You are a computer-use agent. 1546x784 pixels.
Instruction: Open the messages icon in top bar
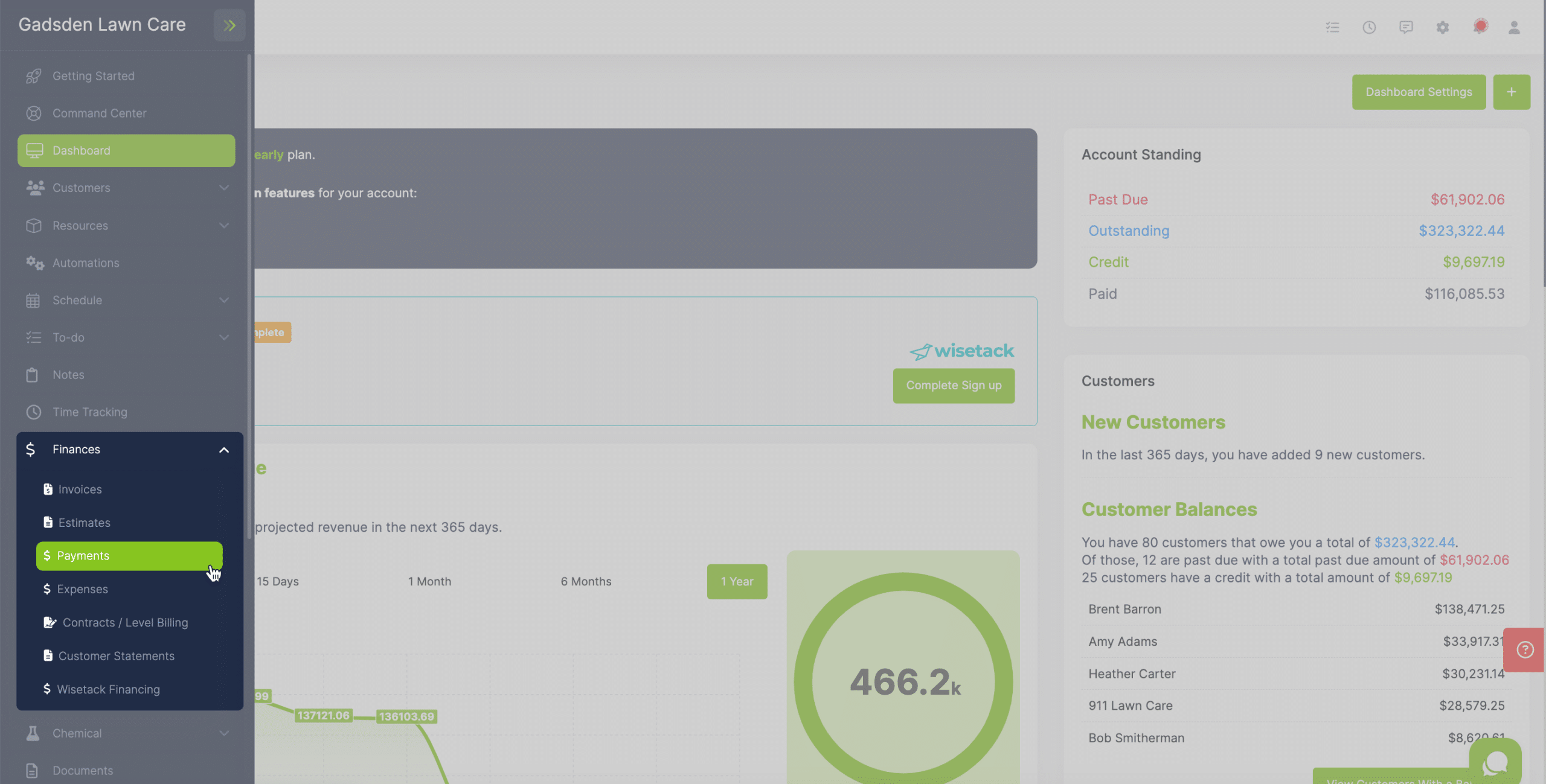1406,27
